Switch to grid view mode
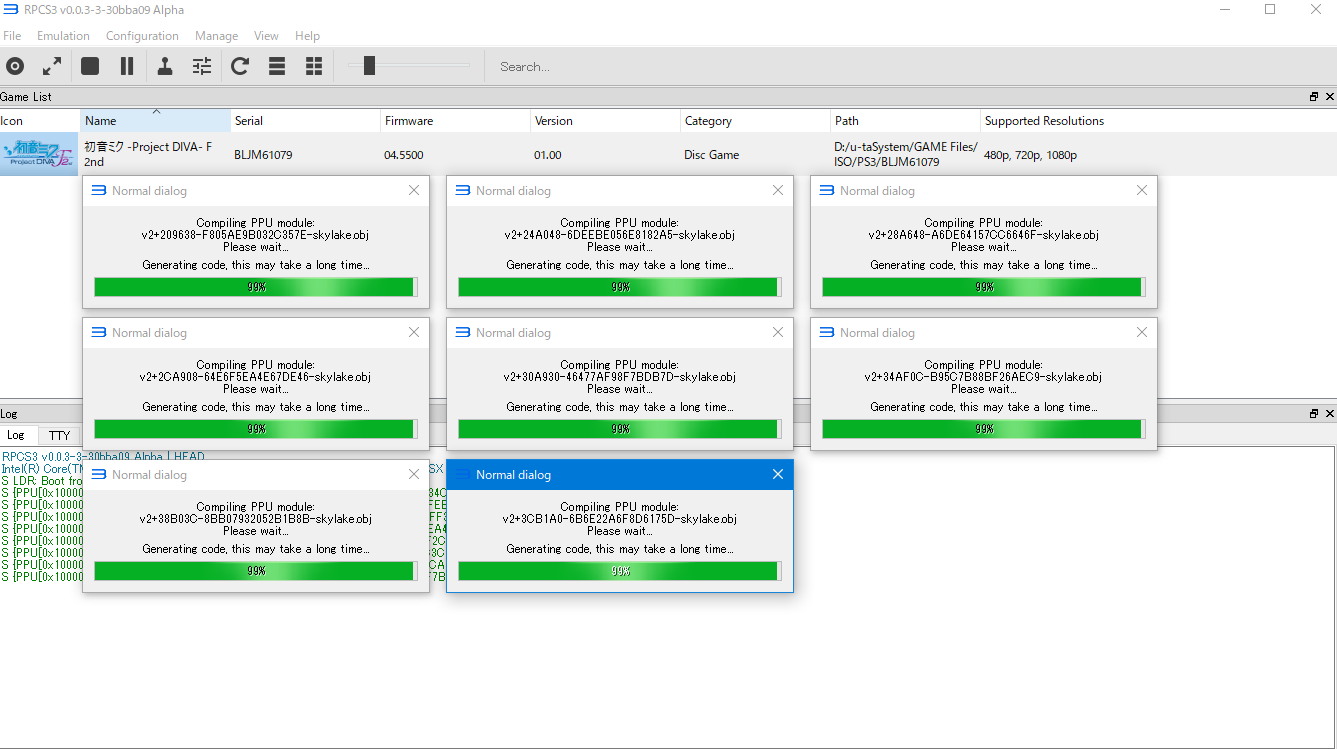Image resolution: width=1337 pixels, height=749 pixels. coord(314,66)
